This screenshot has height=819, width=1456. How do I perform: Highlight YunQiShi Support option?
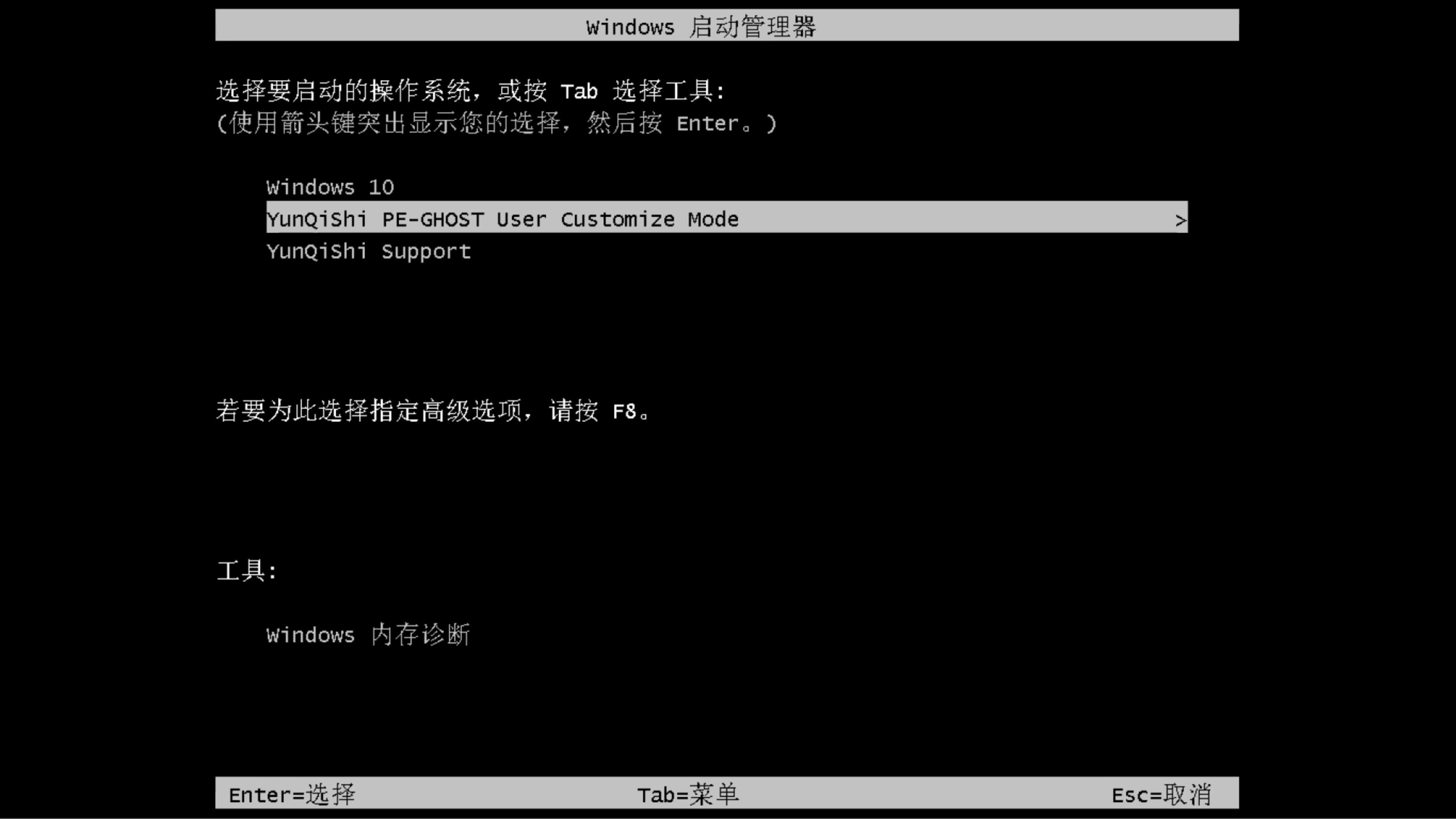point(368,251)
